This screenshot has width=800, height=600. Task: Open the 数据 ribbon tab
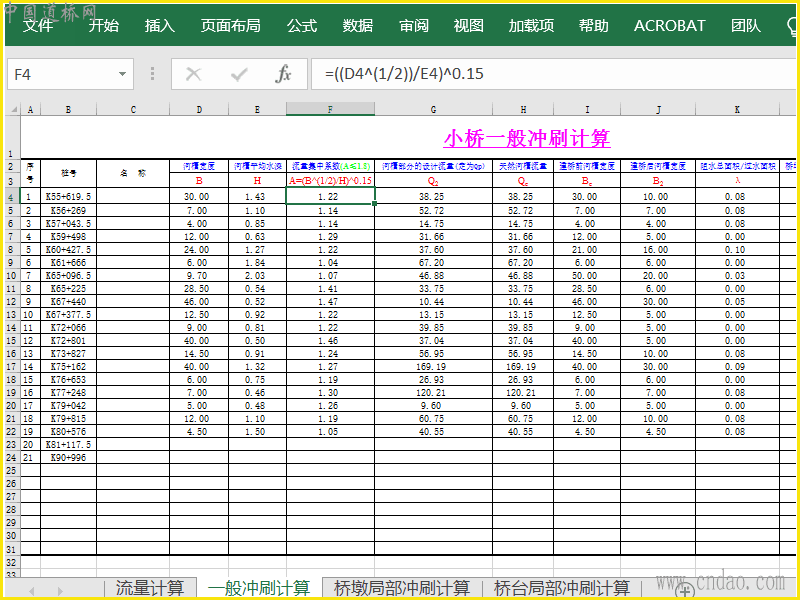(358, 26)
